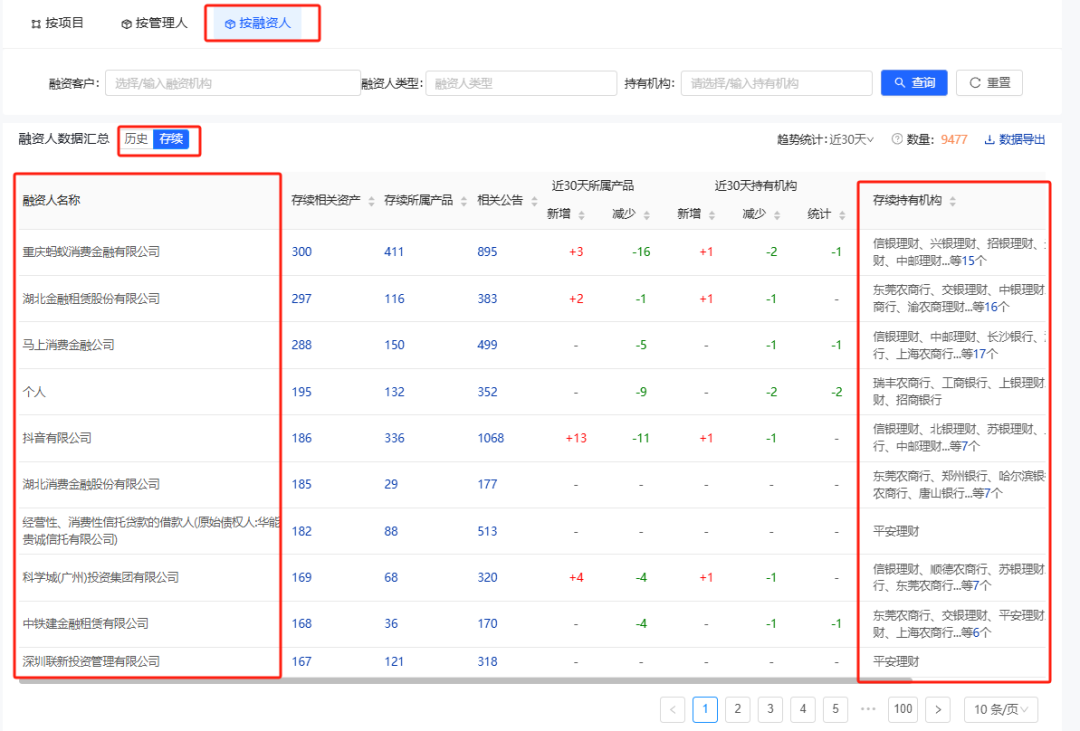Image resolution: width=1080 pixels, height=731 pixels.
Task: Click the 查询 search button
Action: [914, 83]
